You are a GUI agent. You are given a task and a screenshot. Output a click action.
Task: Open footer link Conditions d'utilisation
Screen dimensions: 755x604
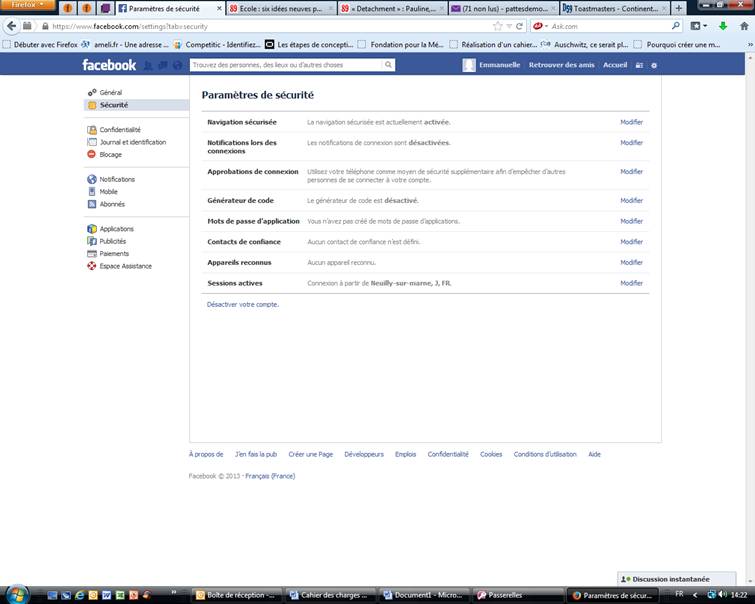(545, 455)
